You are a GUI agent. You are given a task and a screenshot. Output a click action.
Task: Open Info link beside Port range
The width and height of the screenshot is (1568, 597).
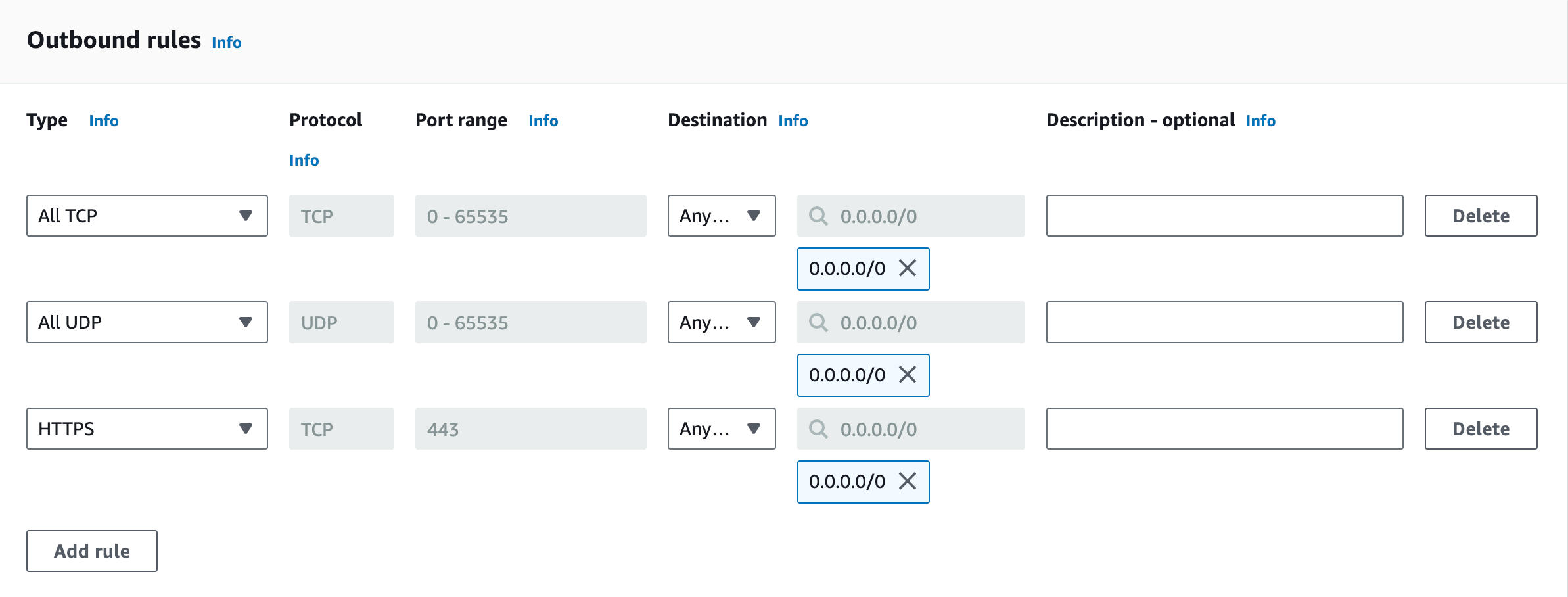pos(543,121)
